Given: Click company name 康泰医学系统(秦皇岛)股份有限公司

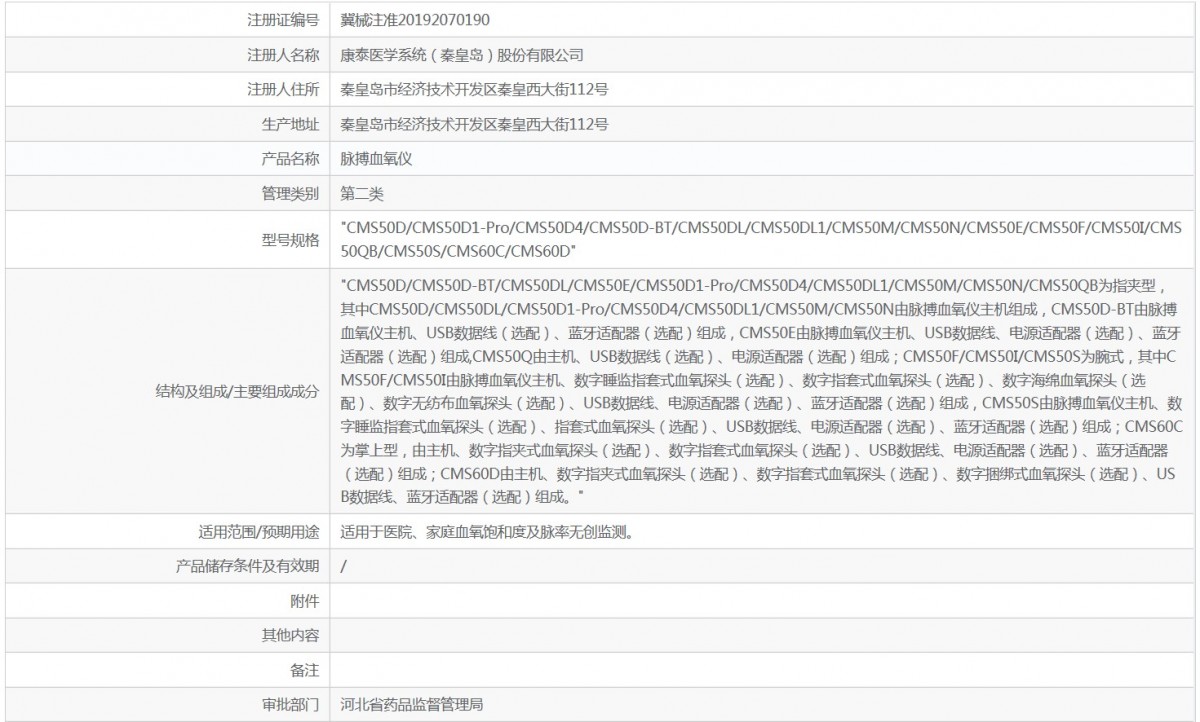Looking at the screenshot, I should tap(461, 55).
